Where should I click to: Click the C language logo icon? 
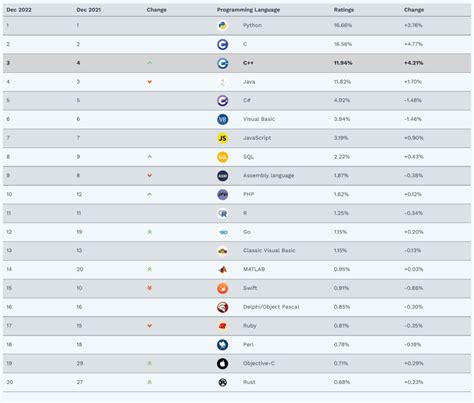coord(223,44)
